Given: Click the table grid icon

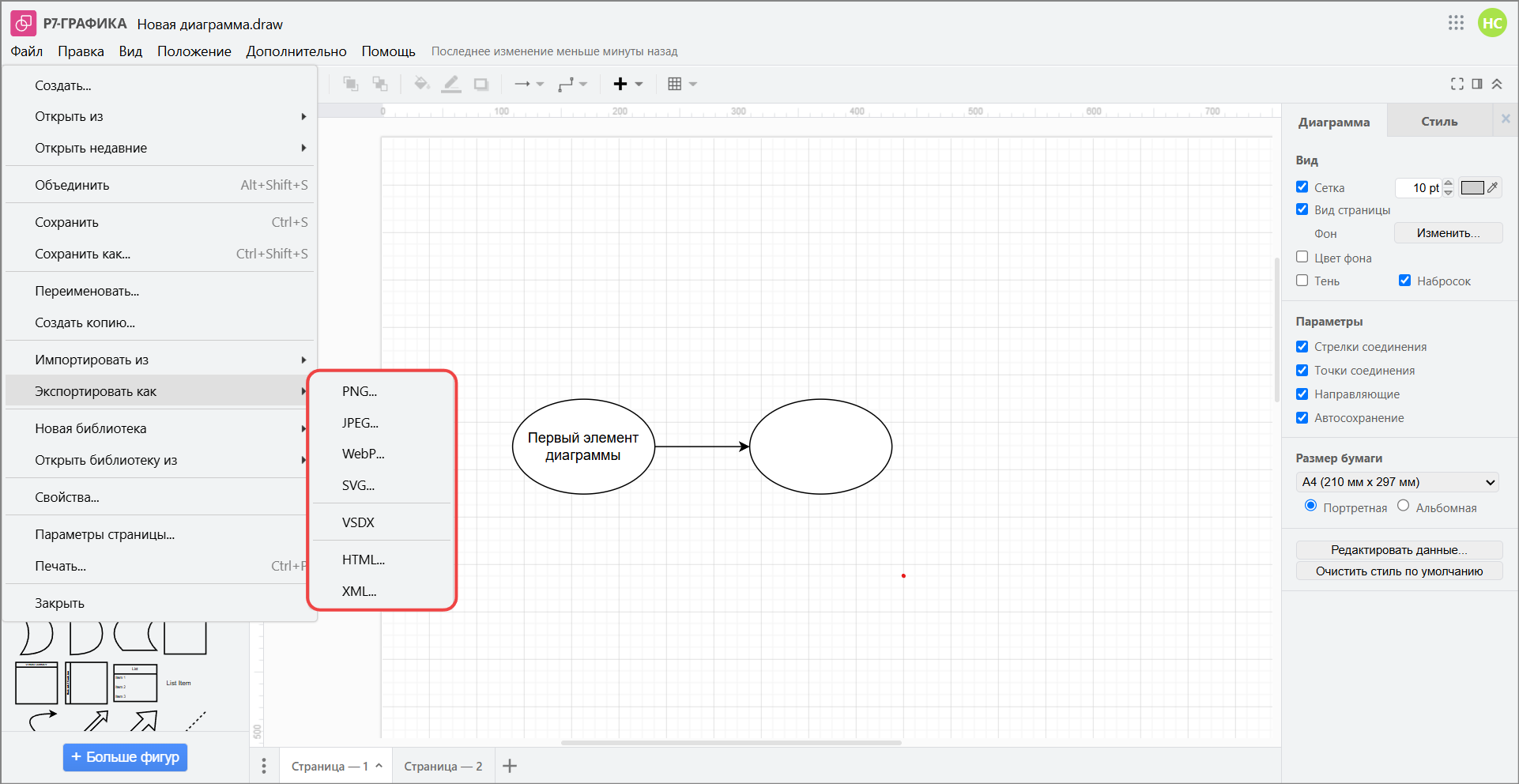Looking at the screenshot, I should click(x=674, y=84).
